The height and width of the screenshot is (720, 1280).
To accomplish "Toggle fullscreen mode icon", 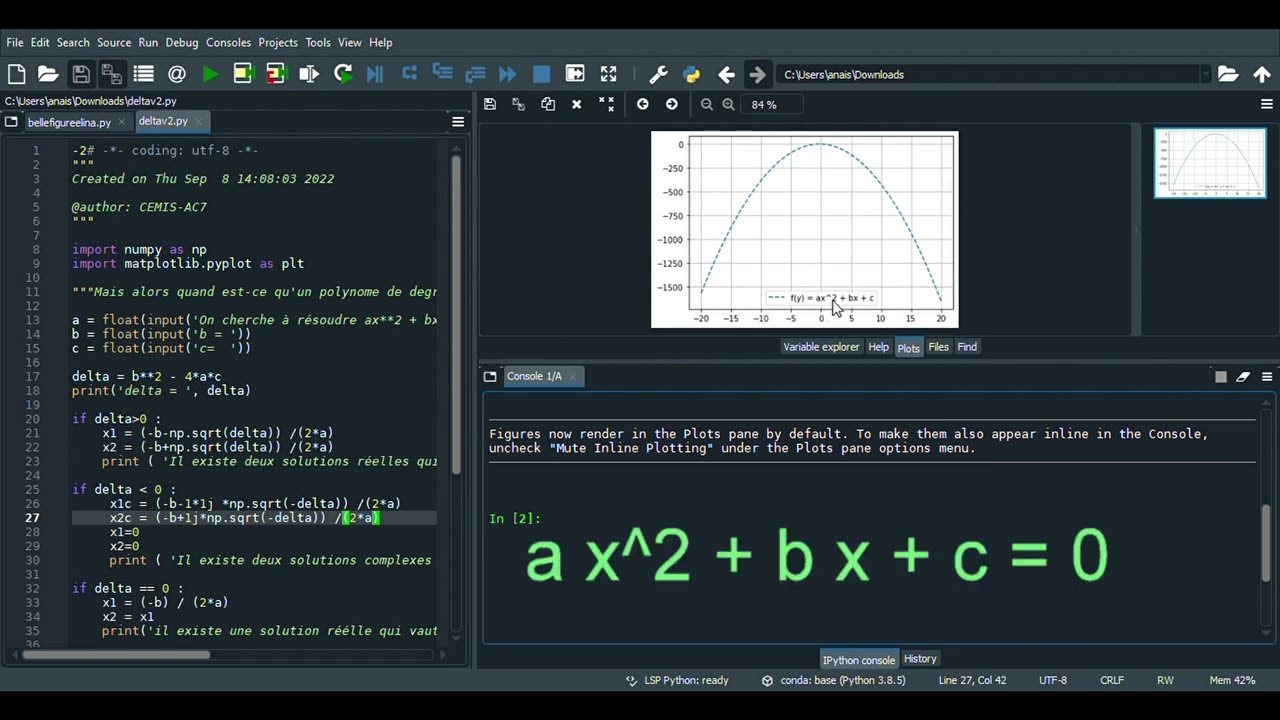I will point(608,74).
